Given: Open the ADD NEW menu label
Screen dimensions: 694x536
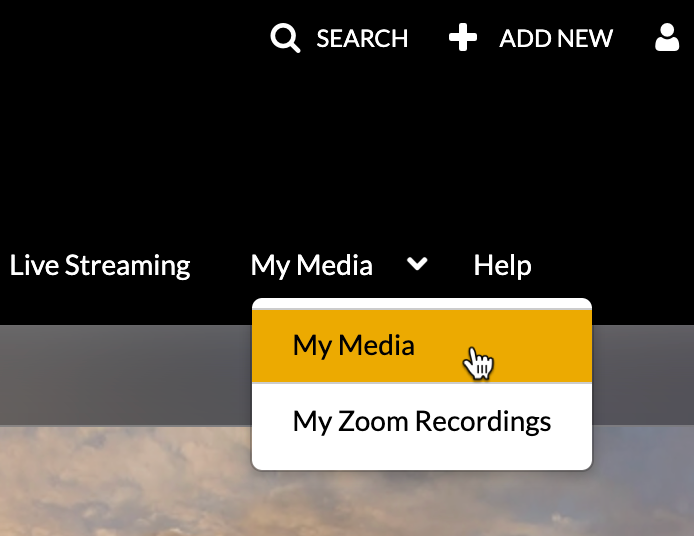Looking at the screenshot, I should click(556, 39).
